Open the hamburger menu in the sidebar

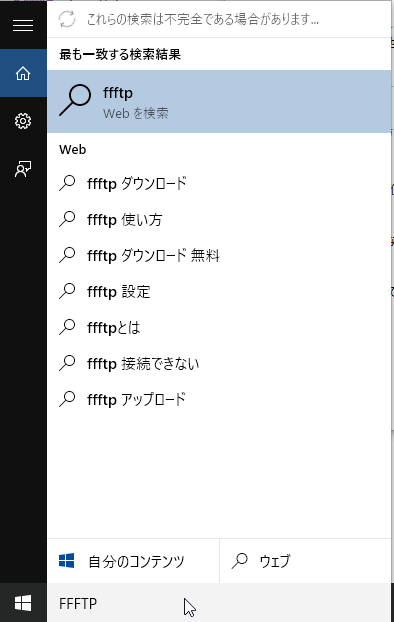coord(23,25)
